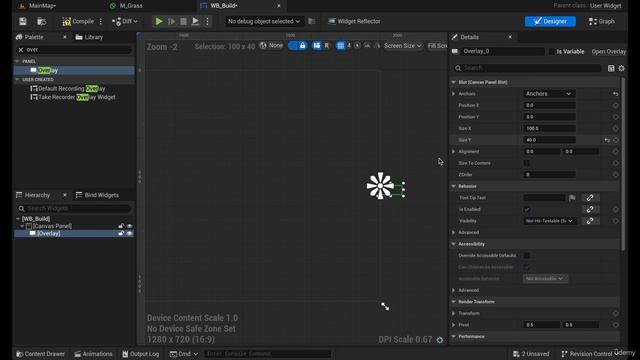
Task: Open the Screen Size dropdown
Action: pos(402,46)
